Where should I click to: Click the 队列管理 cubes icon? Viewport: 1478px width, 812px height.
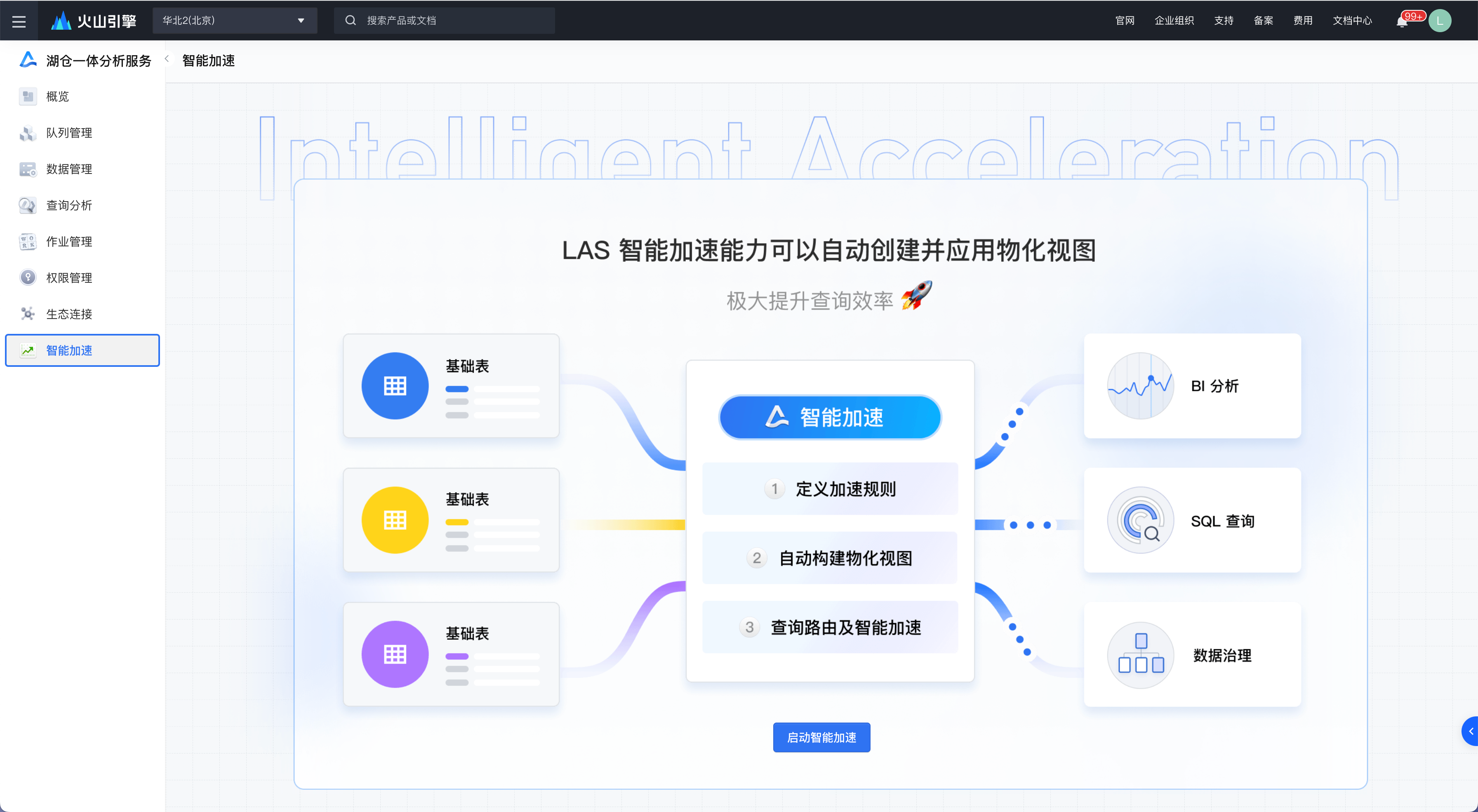pos(28,133)
